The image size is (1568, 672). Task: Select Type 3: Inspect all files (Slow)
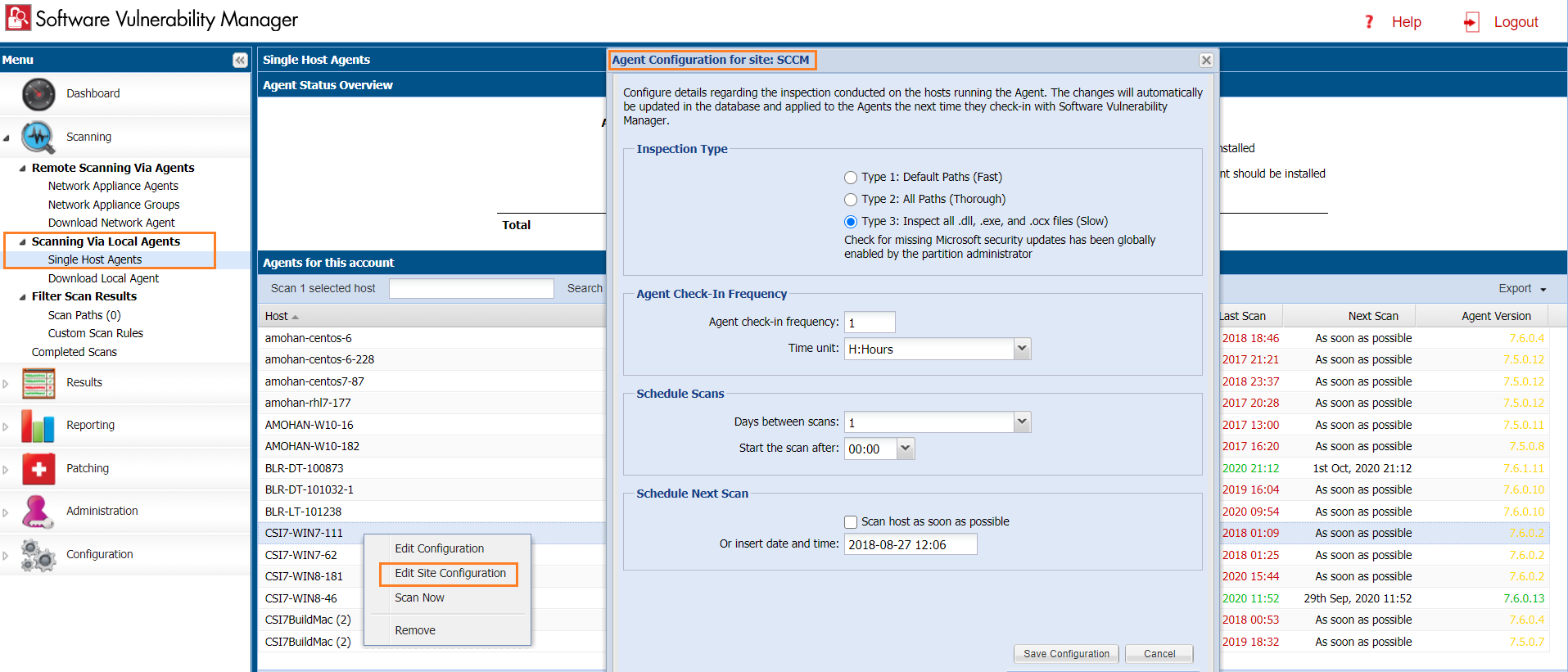pos(851,222)
